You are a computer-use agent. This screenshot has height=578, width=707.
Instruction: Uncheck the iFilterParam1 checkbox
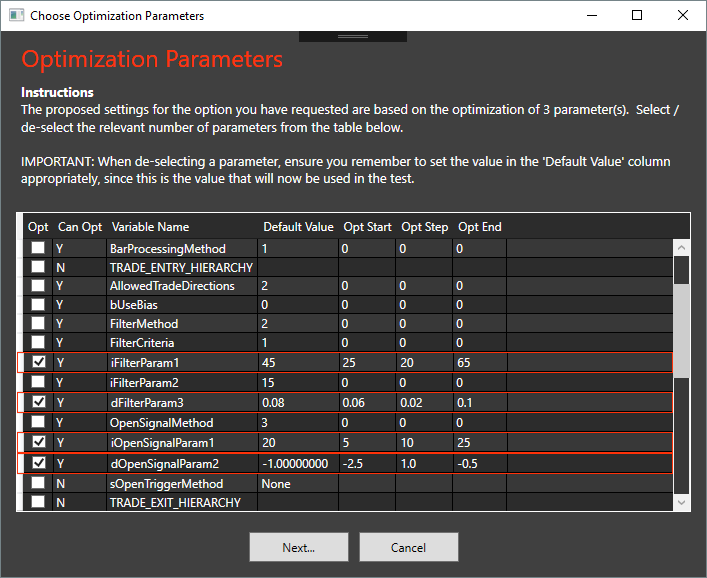(x=39, y=362)
